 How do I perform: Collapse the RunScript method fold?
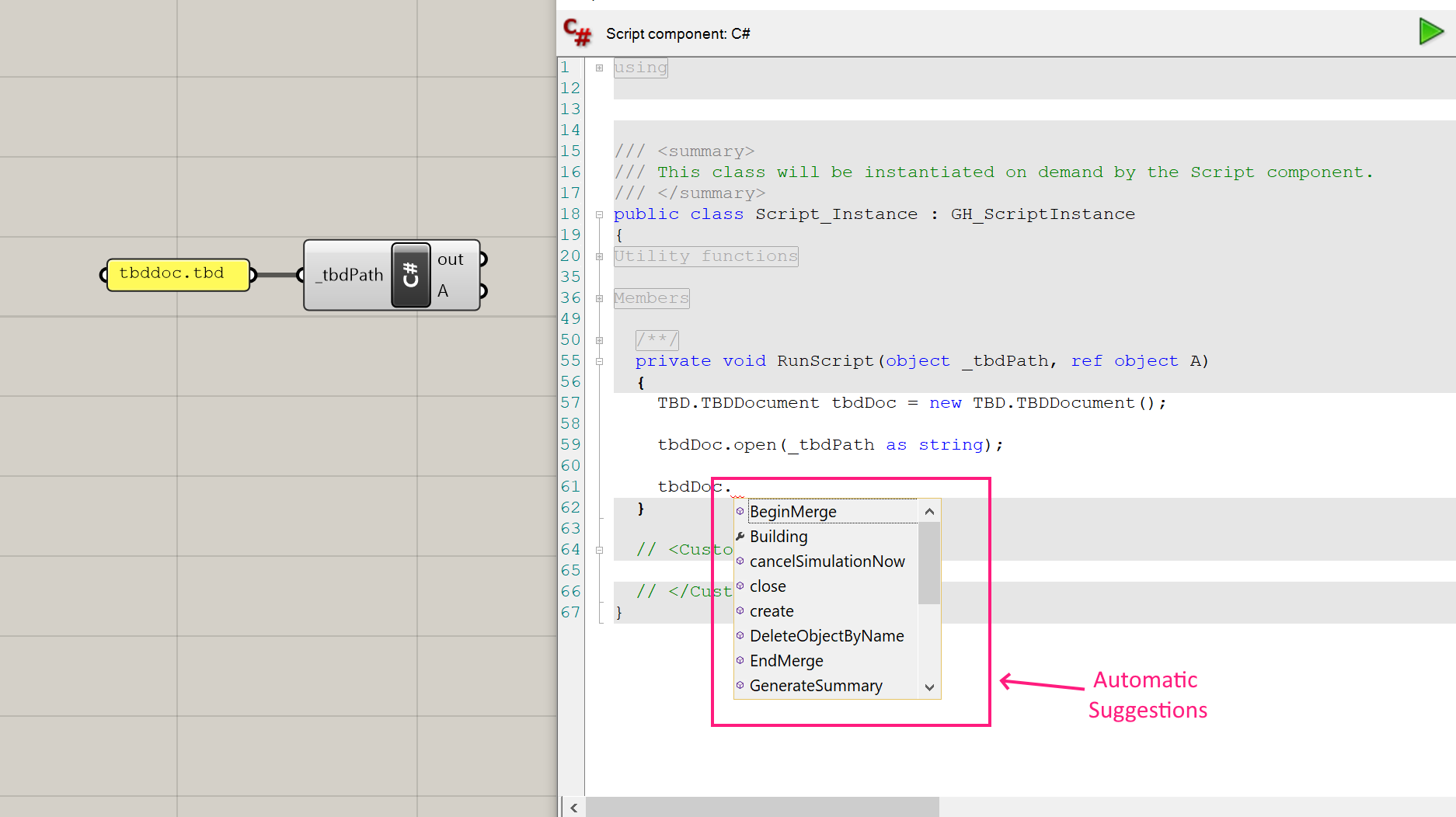coord(598,361)
